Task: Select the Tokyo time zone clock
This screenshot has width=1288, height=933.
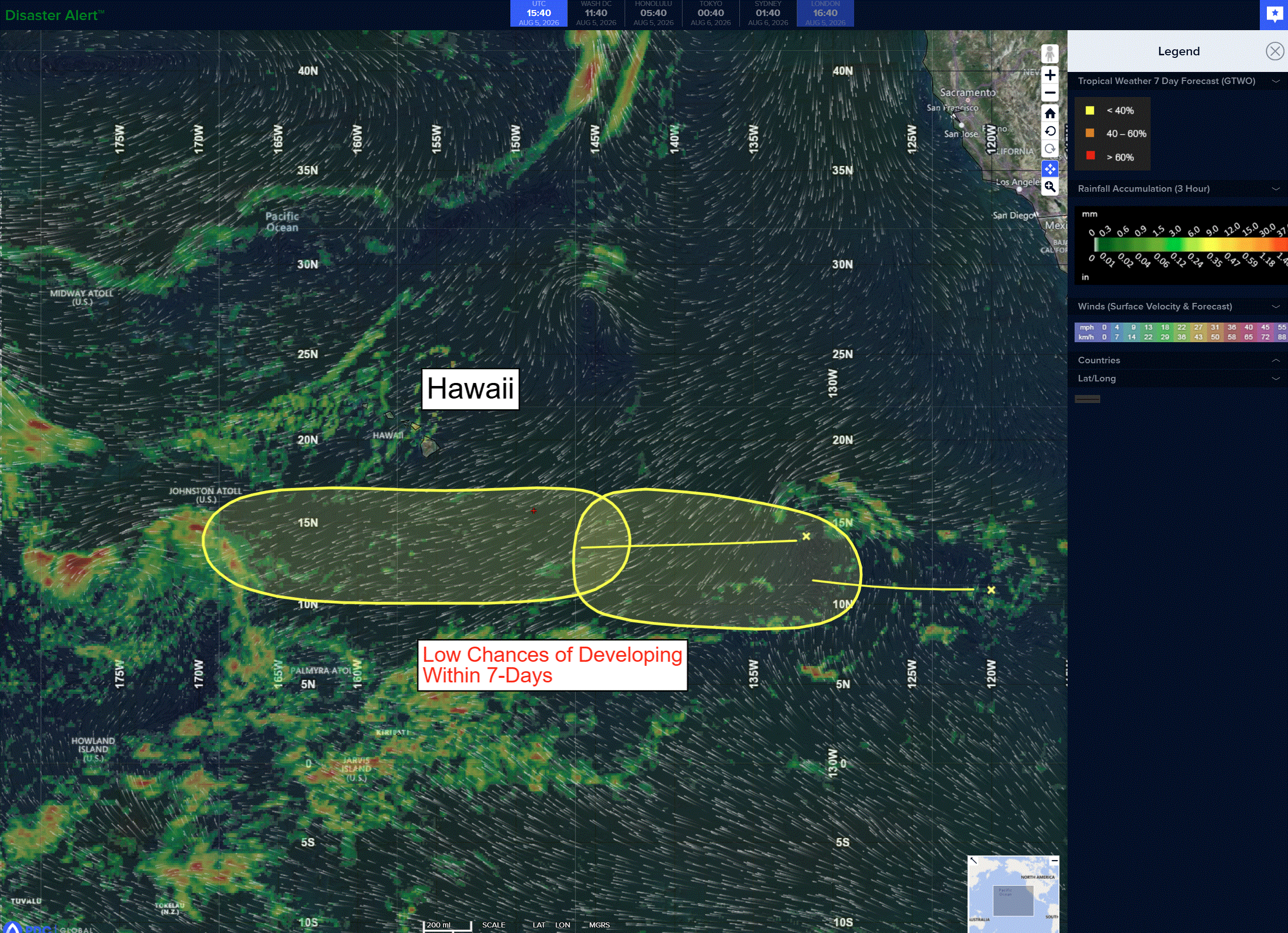Action: 711,14
